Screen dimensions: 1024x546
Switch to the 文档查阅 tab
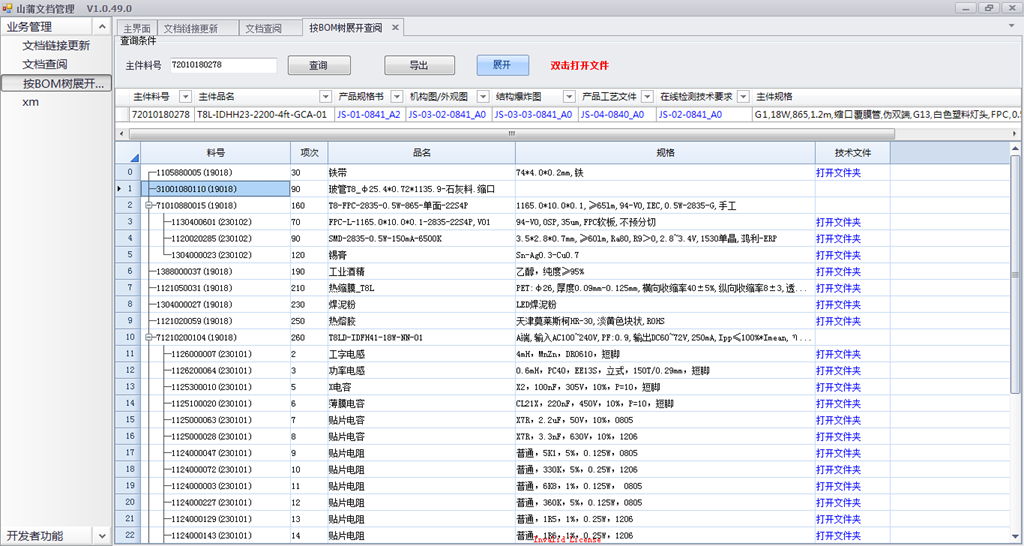pyautogui.click(x=264, y=29)
